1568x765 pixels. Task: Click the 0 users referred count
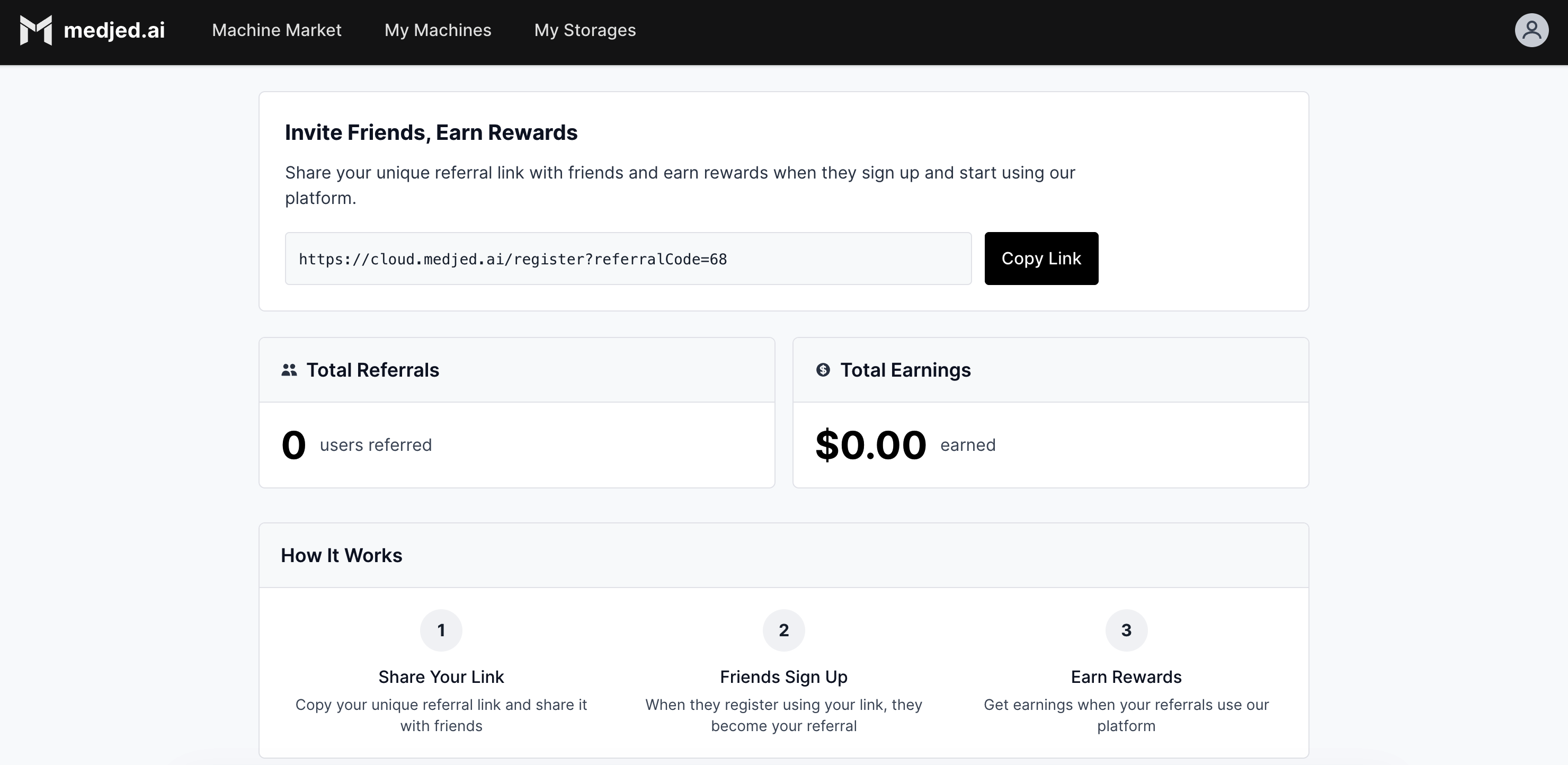pyautogui.click(x=293, y=444)
